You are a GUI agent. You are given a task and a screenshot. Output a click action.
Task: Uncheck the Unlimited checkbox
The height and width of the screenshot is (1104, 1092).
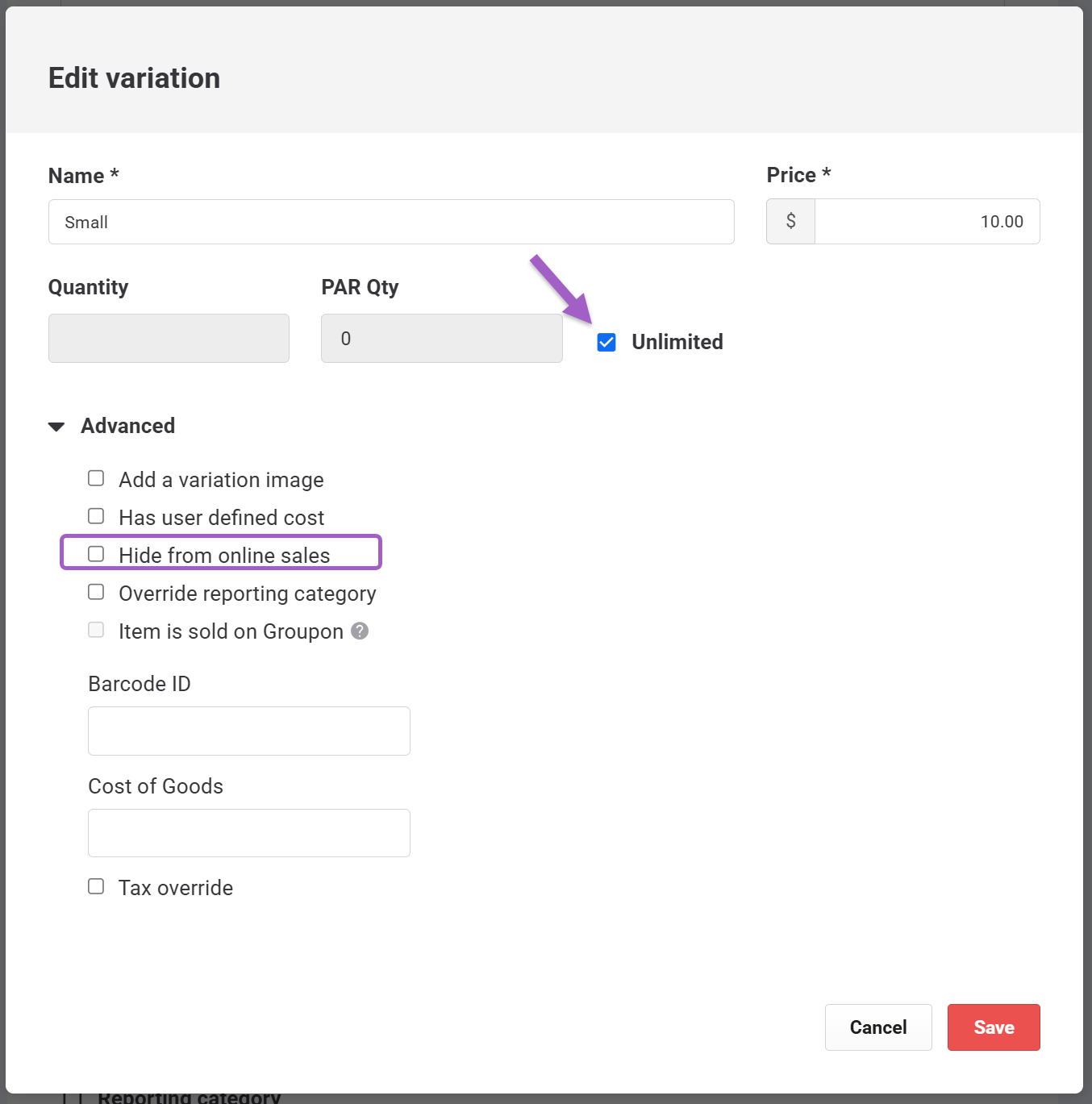(606, 342)
